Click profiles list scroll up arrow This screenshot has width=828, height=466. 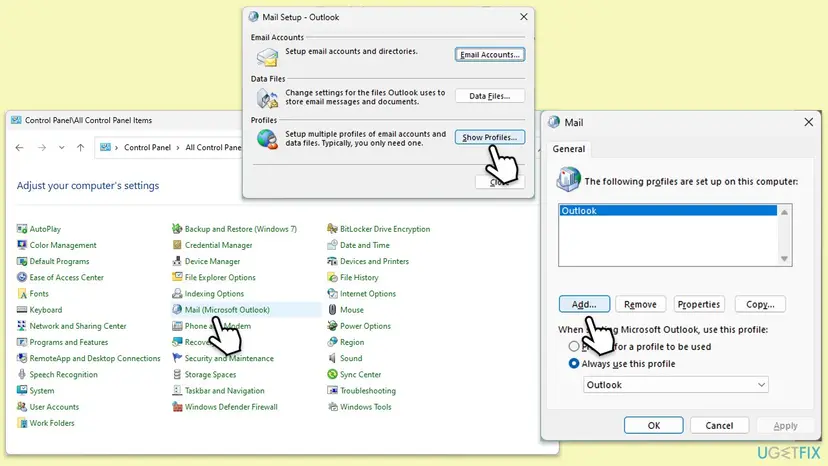coord(784,212)
